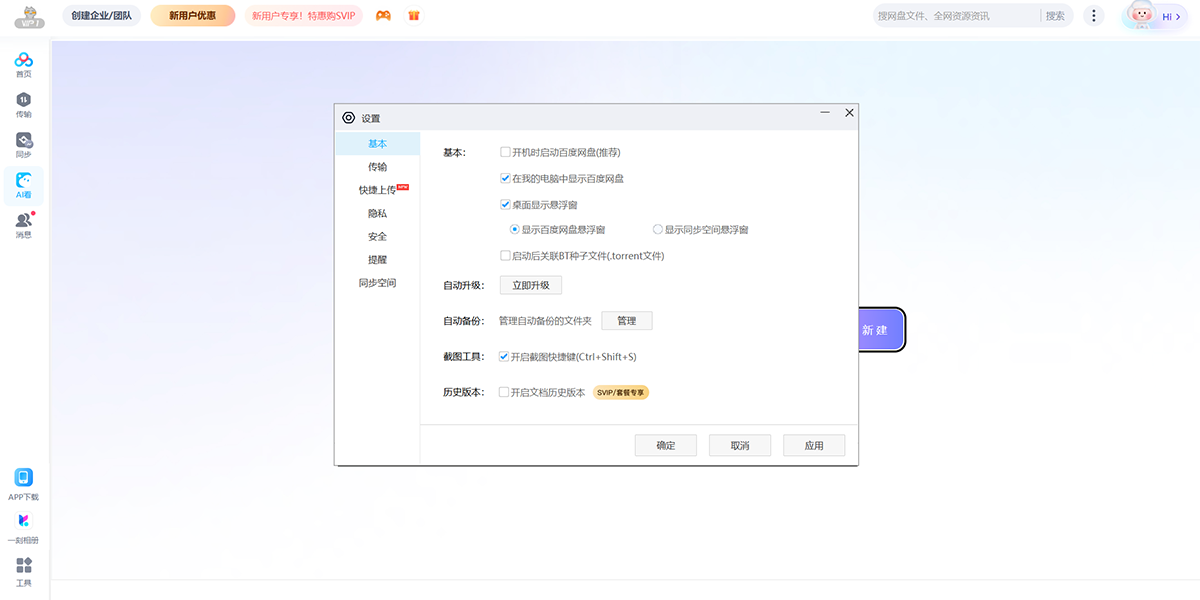Open the 消息 messages icon
The width and height of the screenshot is (1200, 600).
point(23,222)
